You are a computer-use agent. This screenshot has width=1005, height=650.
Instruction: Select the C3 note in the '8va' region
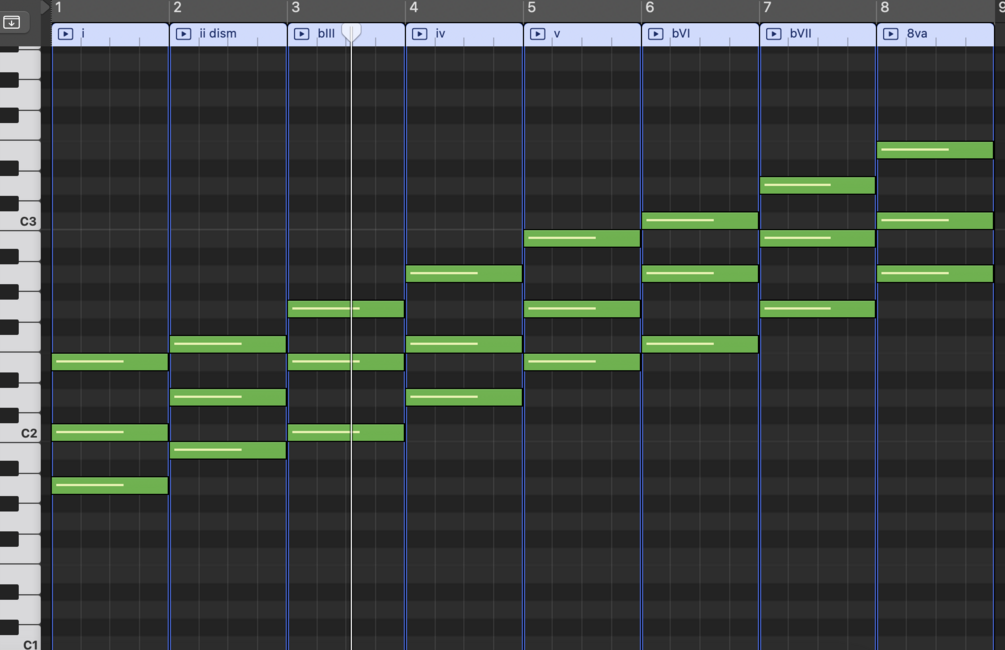[935, 221]
